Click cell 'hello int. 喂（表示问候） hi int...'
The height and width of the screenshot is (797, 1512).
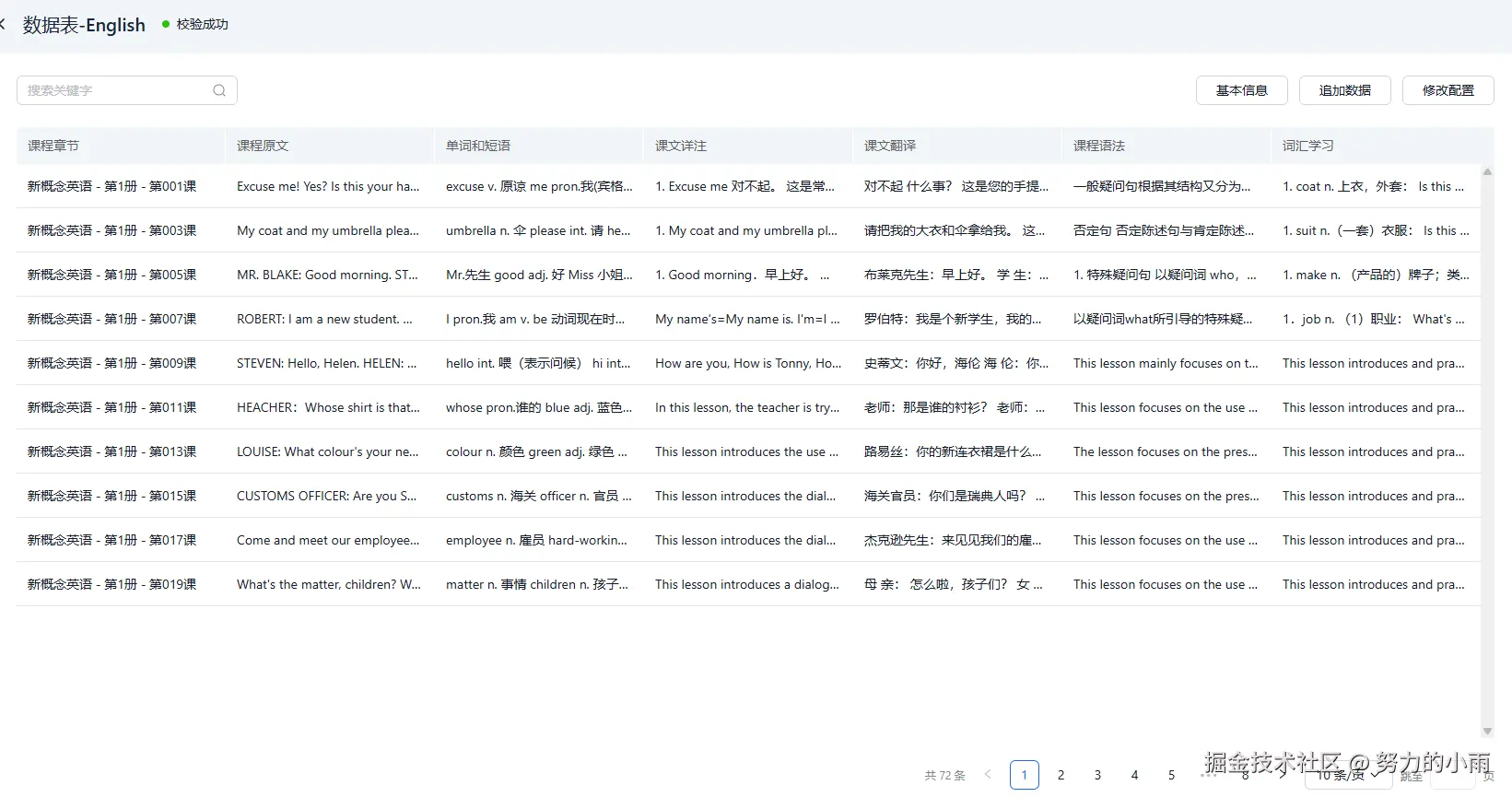[x=538, y=363]
